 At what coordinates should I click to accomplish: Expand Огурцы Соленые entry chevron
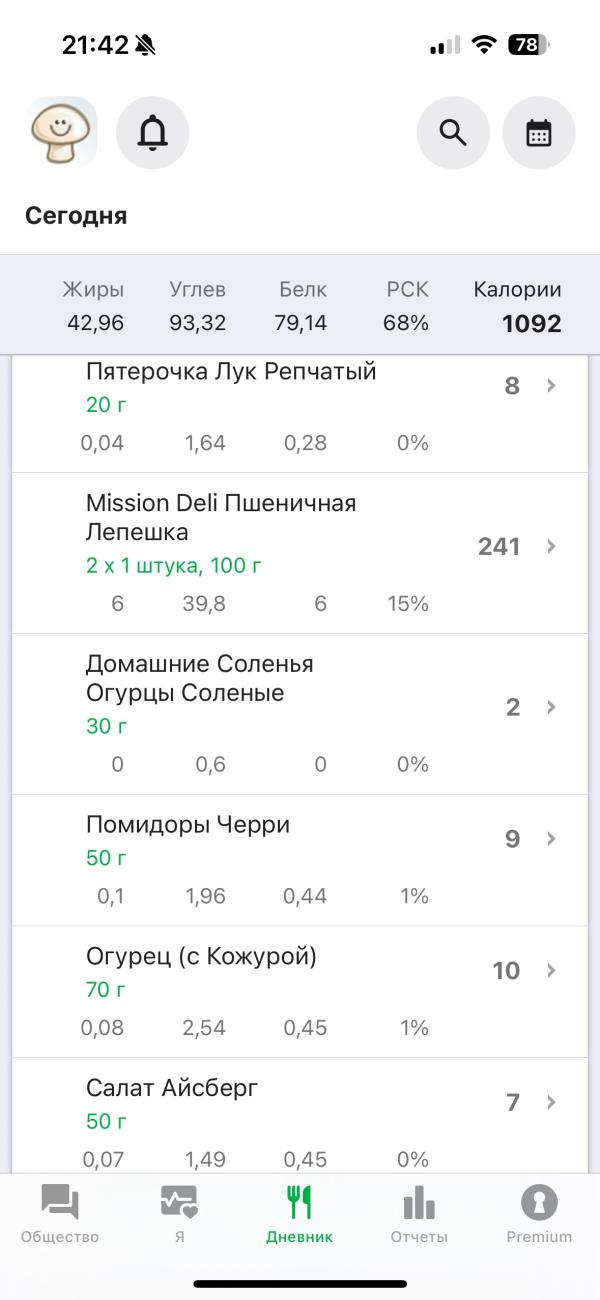pyautogui.click(x=551, y=707)
